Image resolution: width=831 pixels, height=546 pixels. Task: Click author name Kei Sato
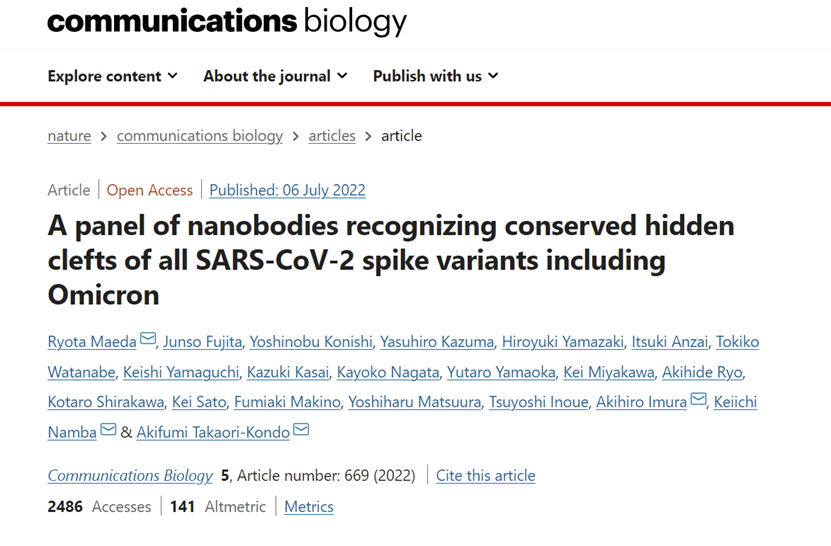199,402
